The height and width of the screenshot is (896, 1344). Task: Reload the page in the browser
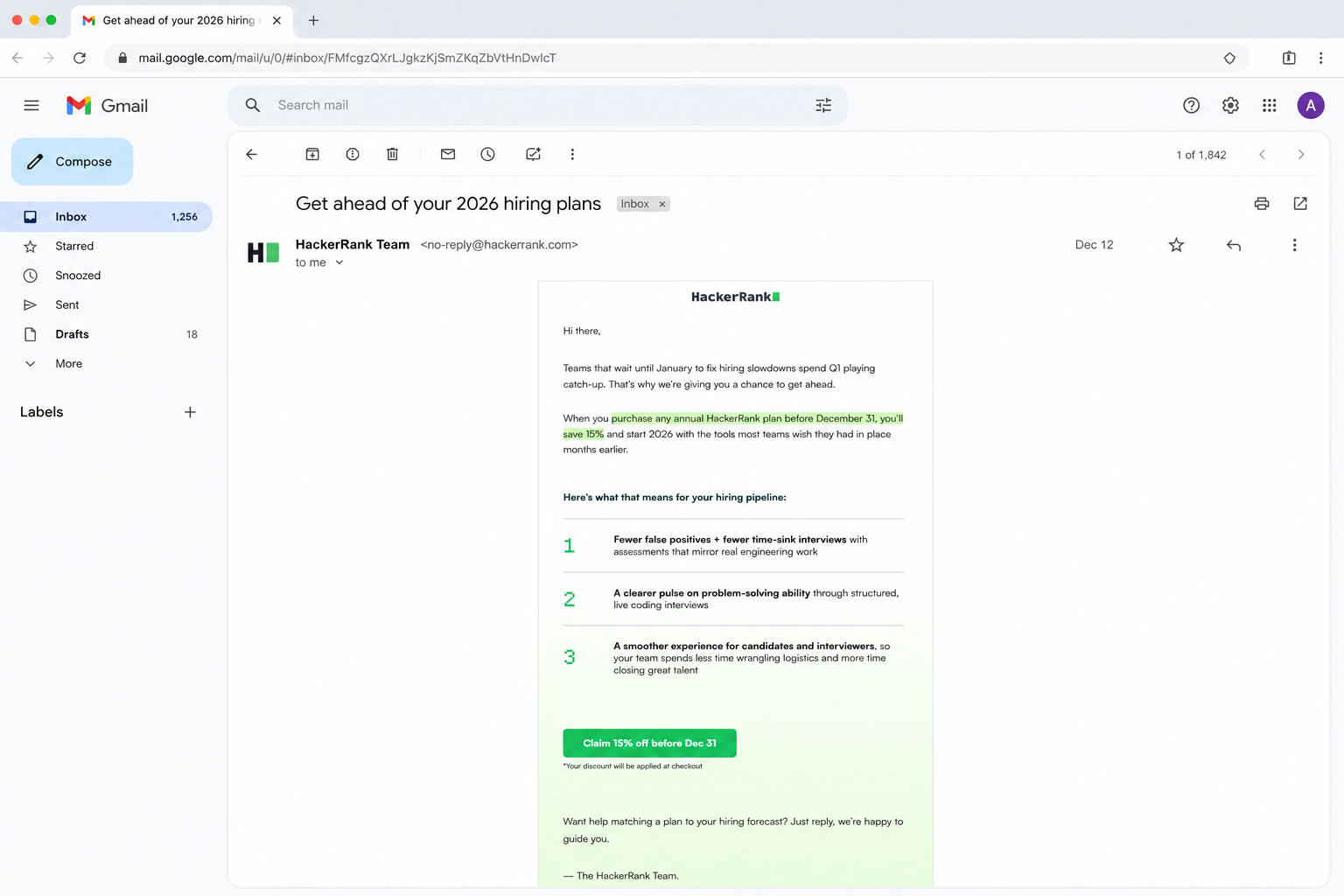[80, 58]
